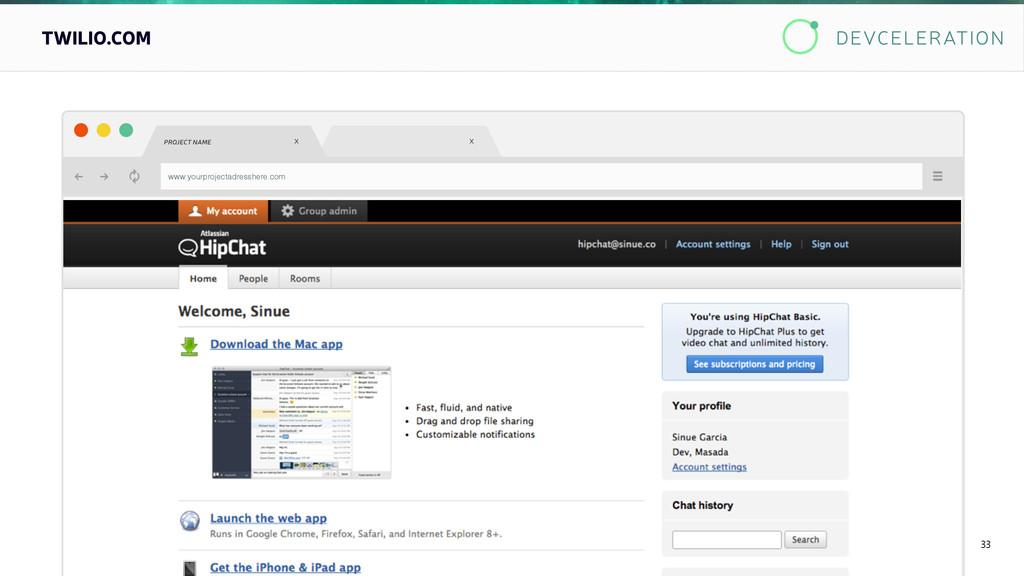Click Customizable notifications bullet

(x=475, y=434)
